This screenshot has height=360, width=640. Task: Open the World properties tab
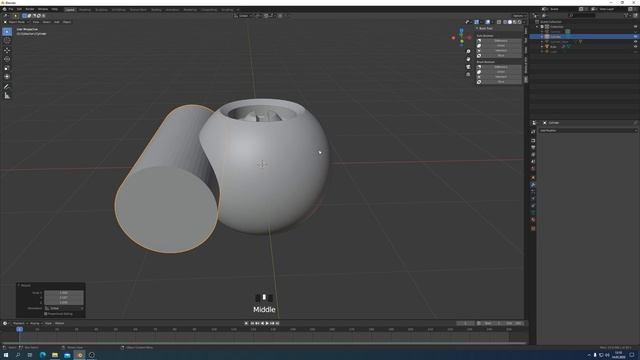pyautogui.click(x=533, y=169)
